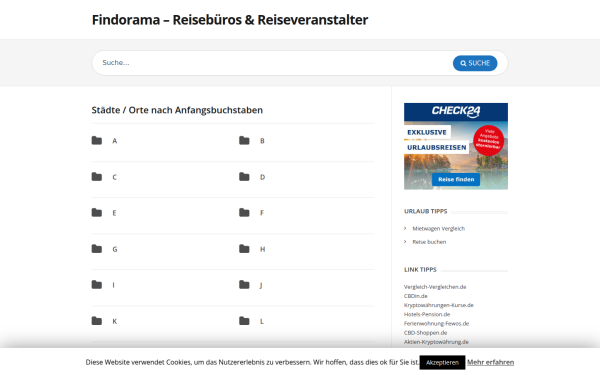This screenshot has height=375, width=600.
Task: Open cities starting with letter H
Action: tap(262, 249)
